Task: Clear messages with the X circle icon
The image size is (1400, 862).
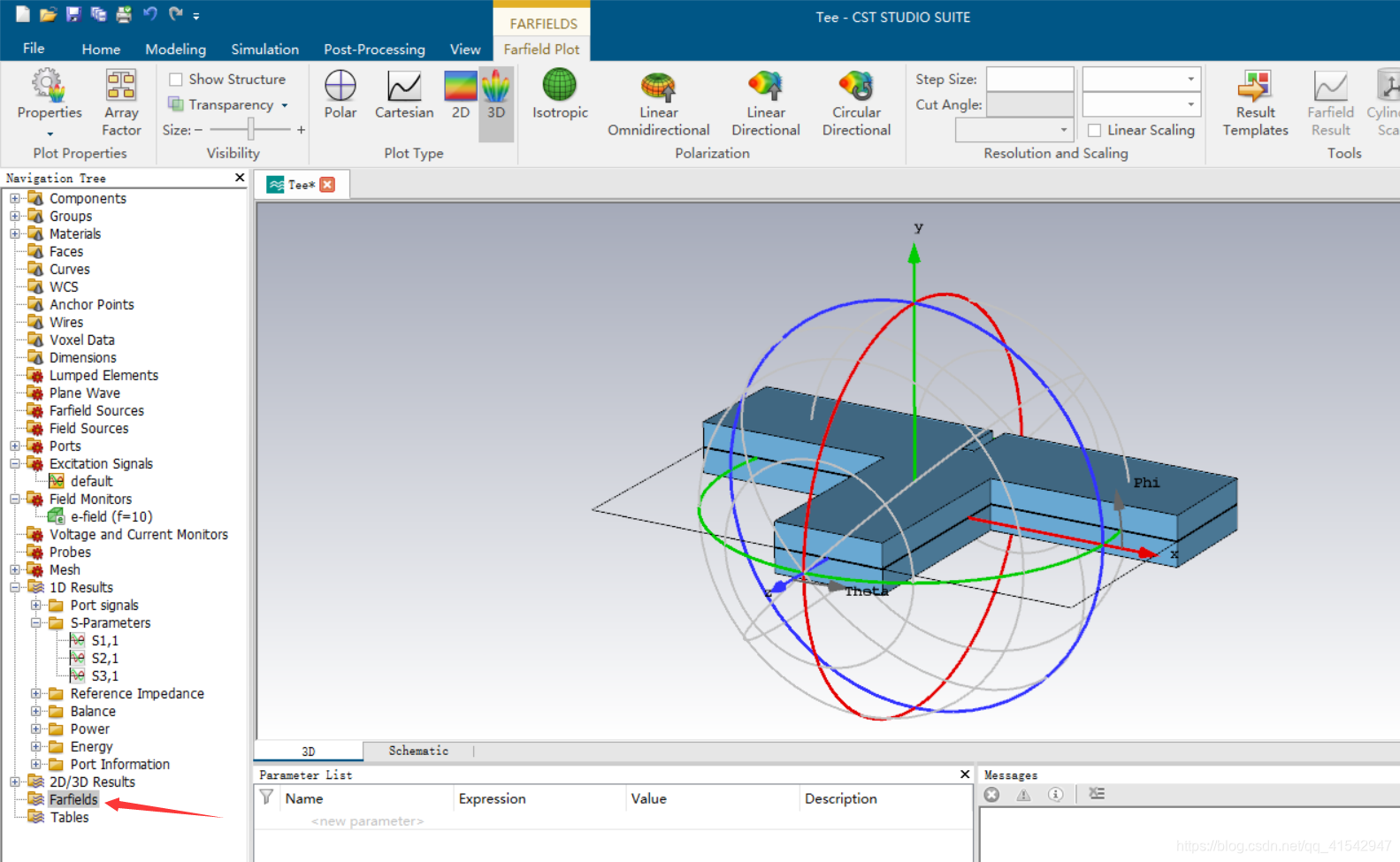Action: click(x=992, y=794)
